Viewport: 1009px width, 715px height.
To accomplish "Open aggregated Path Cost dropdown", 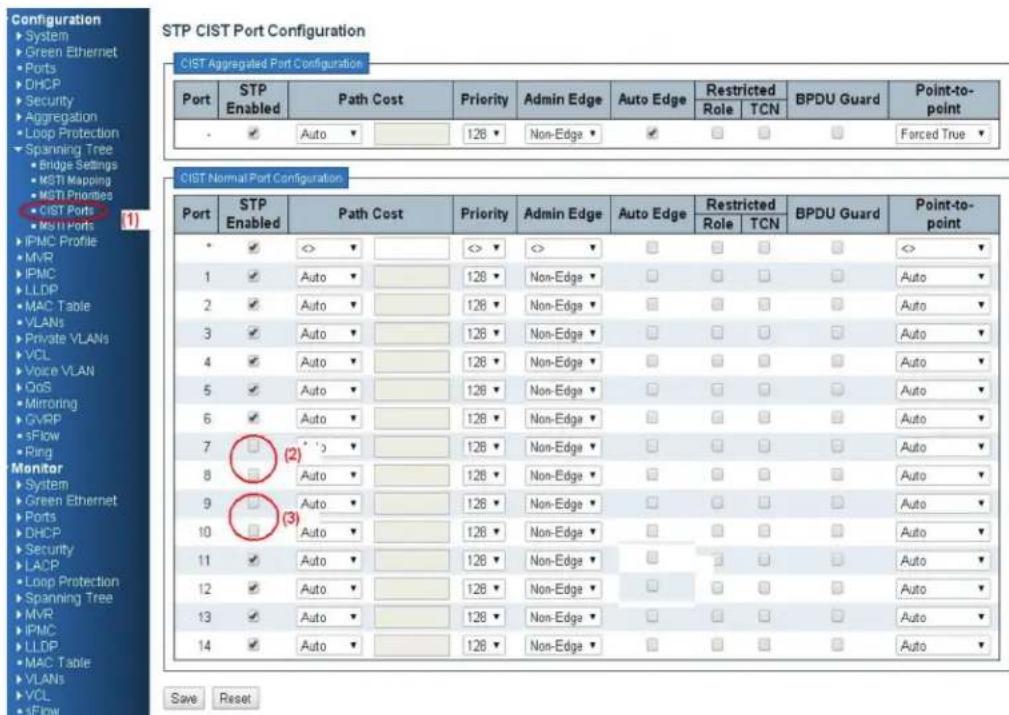I will [x=329, y=134].
